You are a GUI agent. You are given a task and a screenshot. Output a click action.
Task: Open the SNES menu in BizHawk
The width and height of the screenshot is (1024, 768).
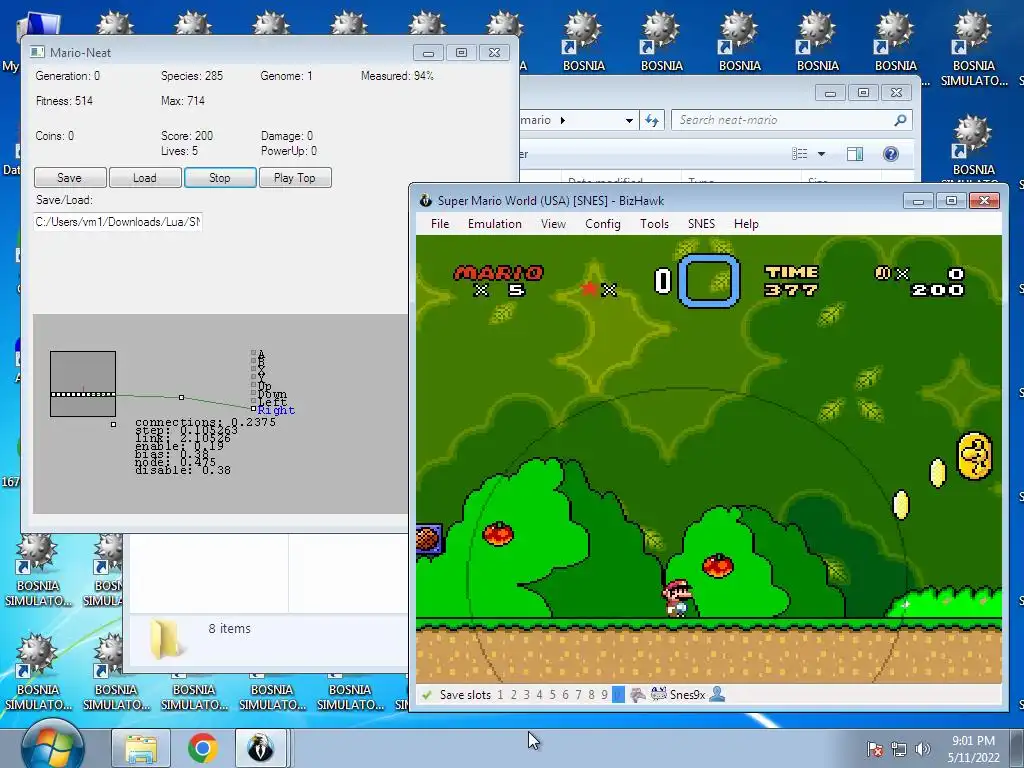[x=701, y=224]
